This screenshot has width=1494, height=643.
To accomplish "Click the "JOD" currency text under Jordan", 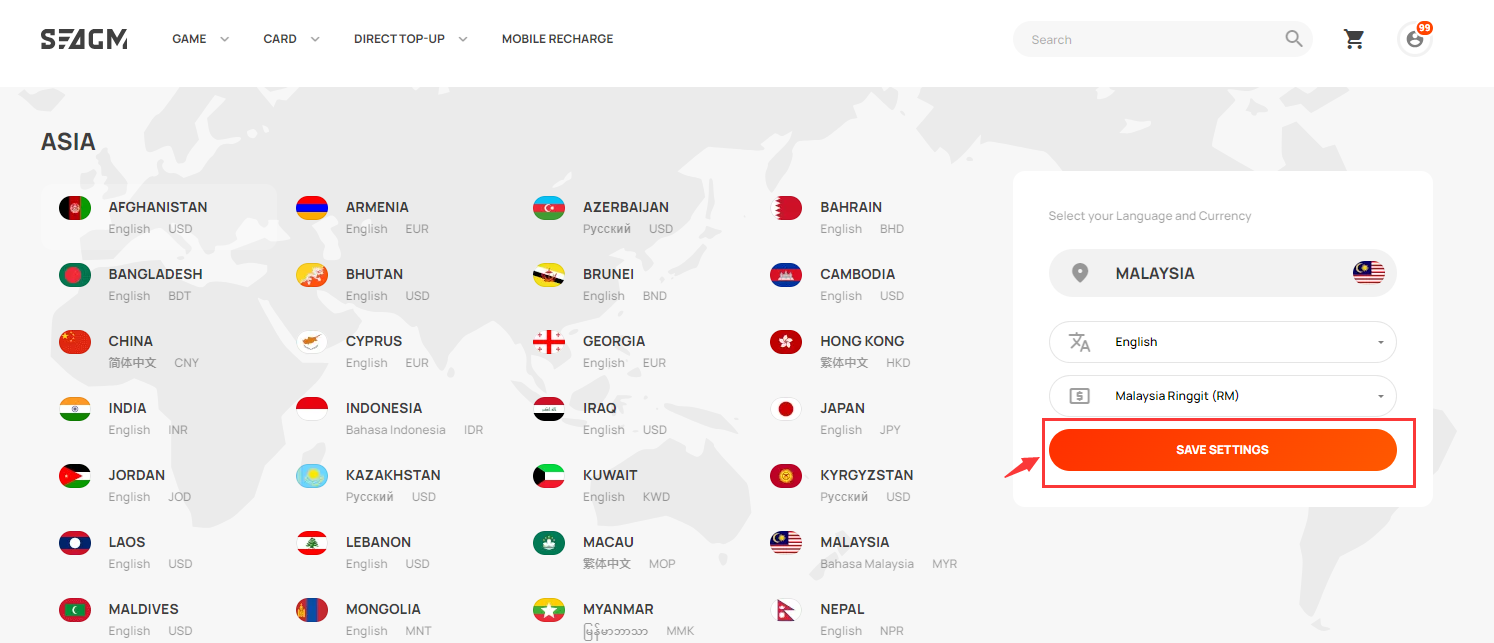I will pos(180,497).
